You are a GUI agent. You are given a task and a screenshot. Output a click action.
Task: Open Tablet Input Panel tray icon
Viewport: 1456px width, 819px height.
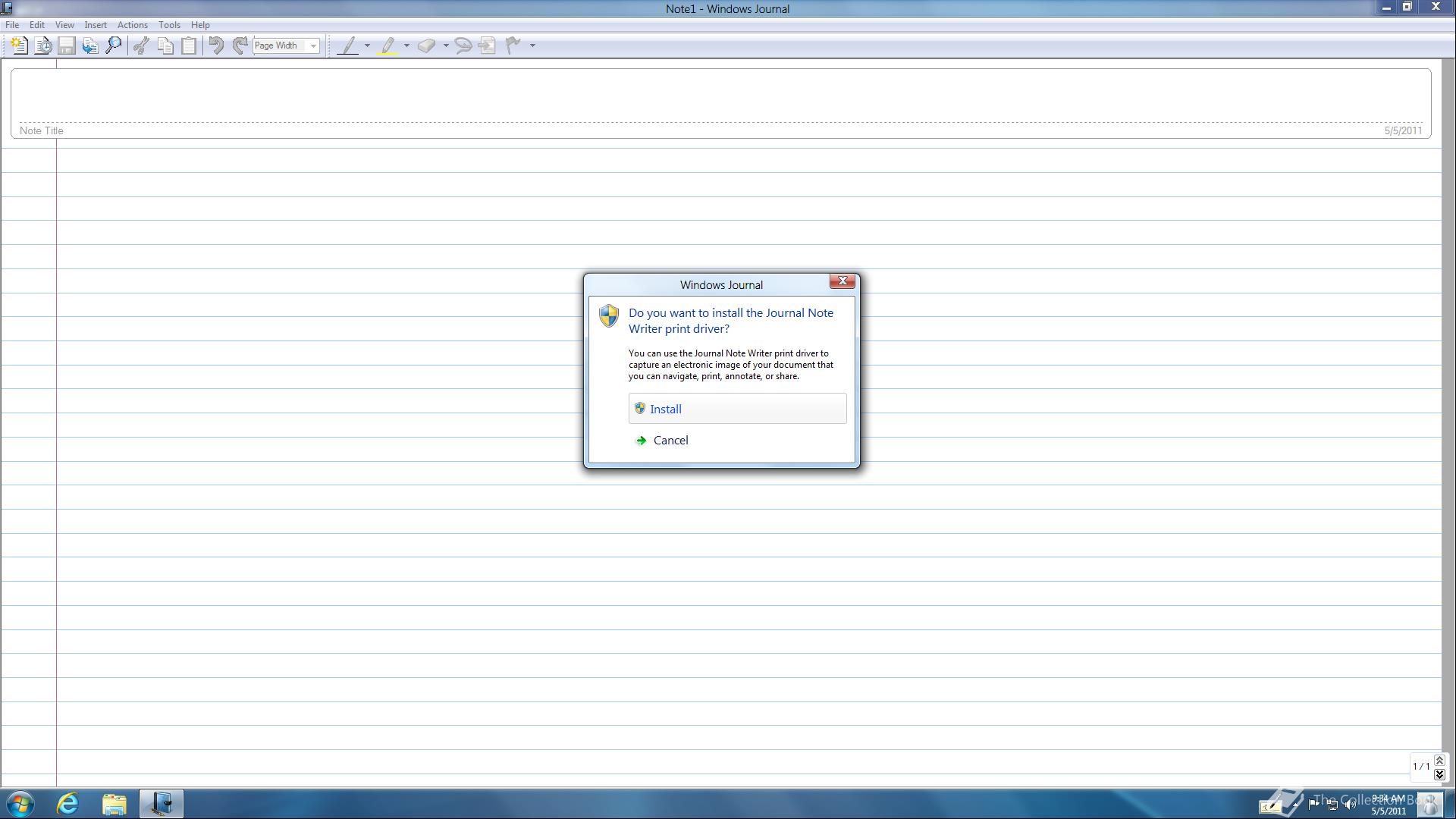[1270, 806]
